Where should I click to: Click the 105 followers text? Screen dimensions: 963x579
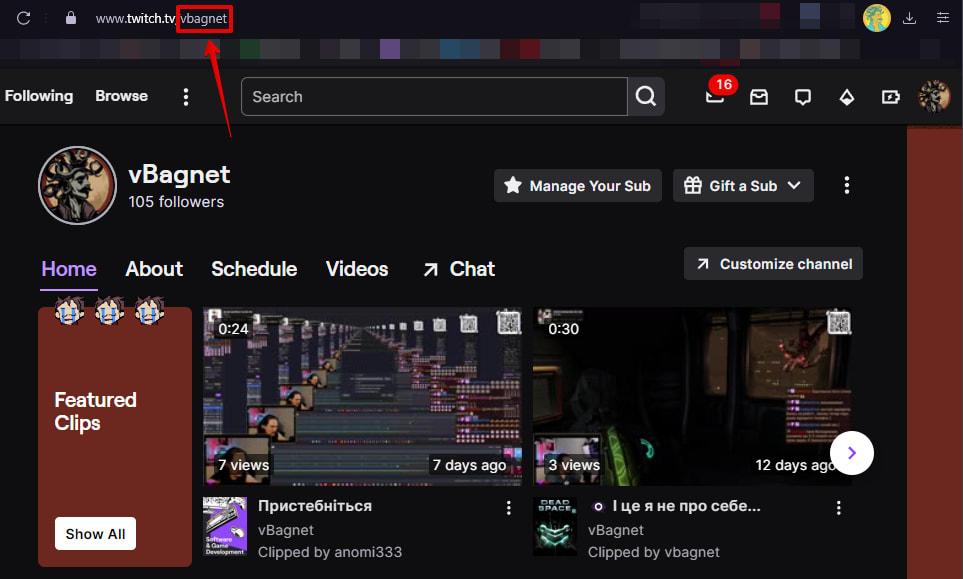pos(176,202)
